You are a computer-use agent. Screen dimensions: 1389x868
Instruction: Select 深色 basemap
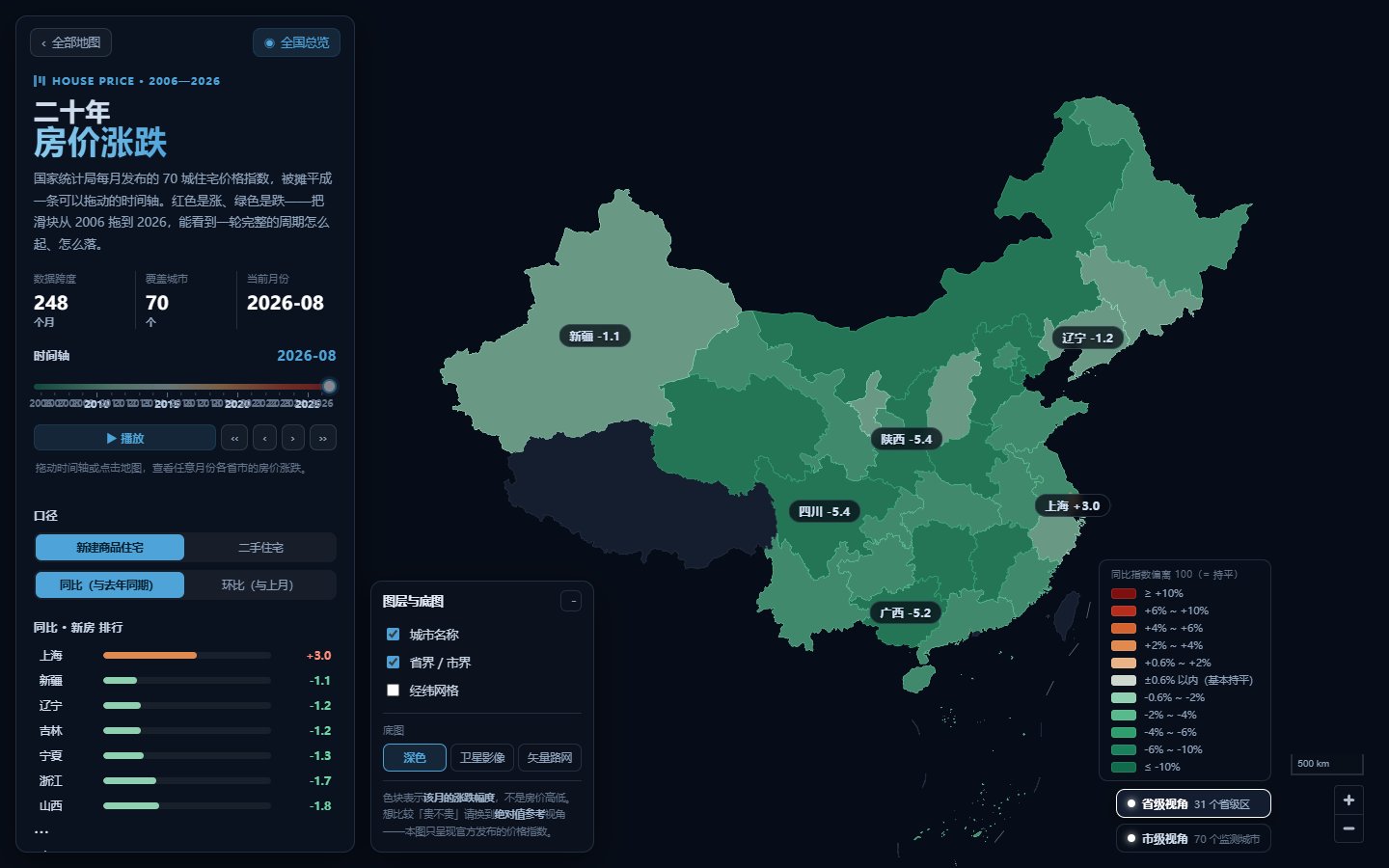(415, 757)
